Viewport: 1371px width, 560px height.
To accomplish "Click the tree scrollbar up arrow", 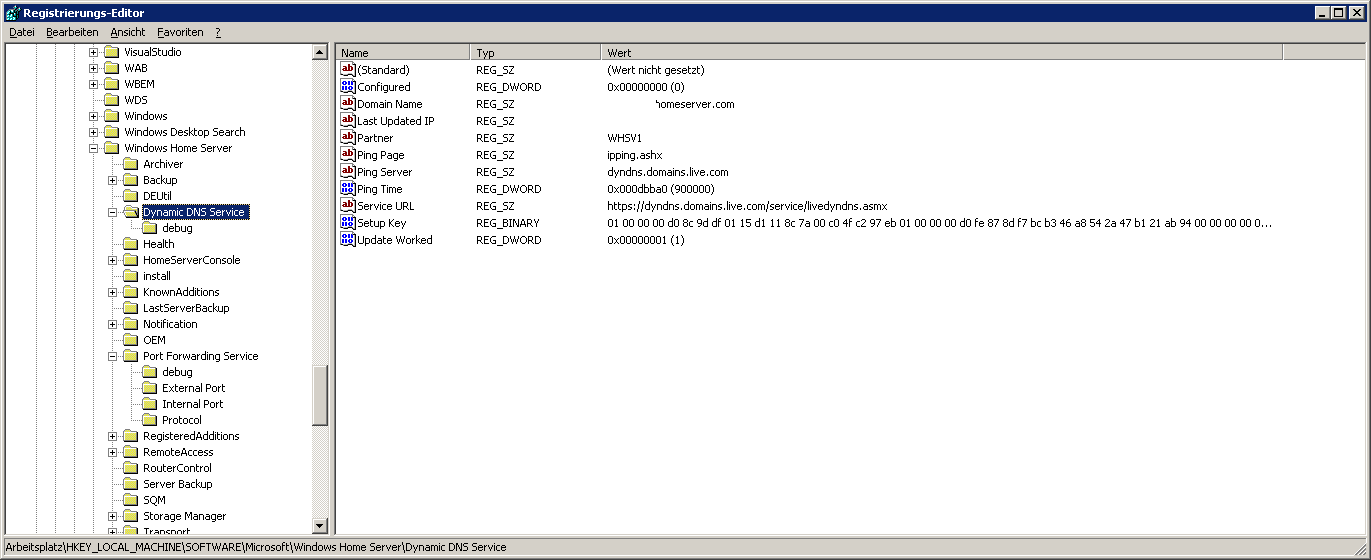I will point(320,52).
